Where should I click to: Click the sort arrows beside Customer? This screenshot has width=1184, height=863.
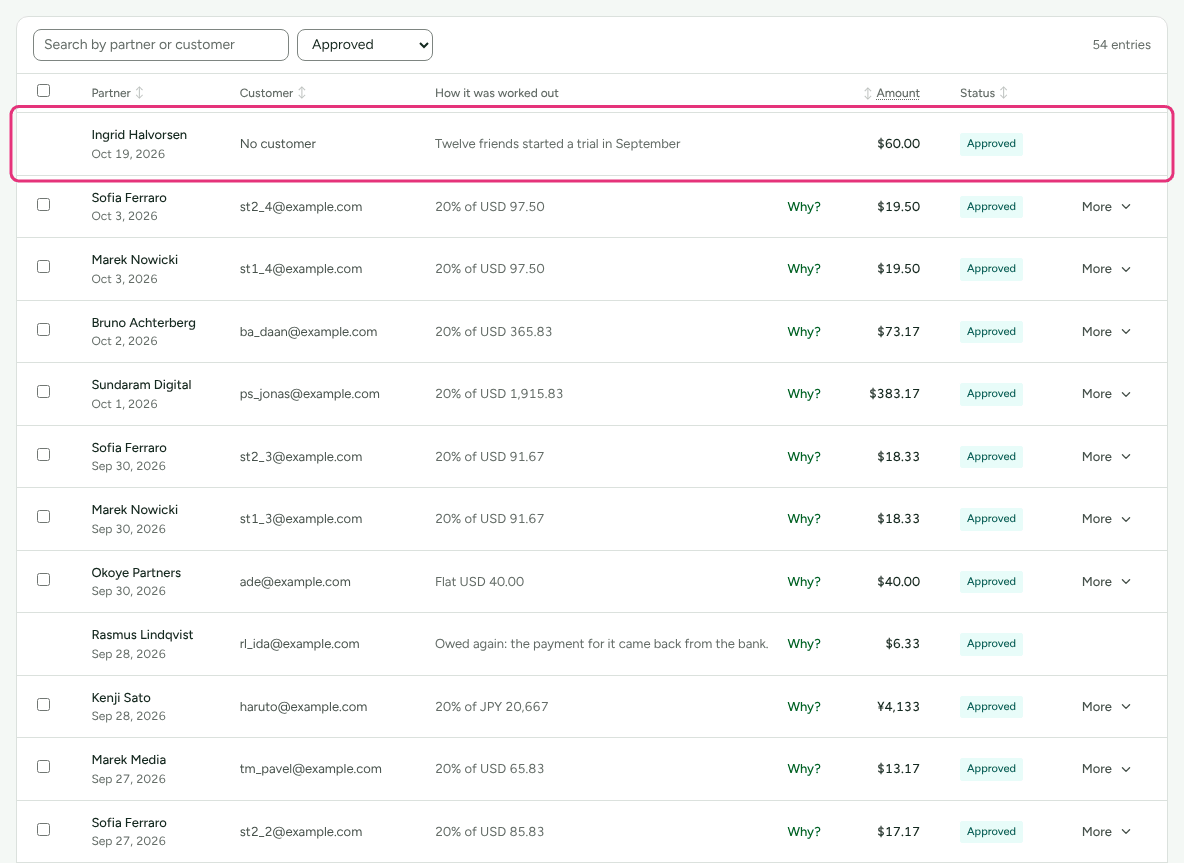tap(302, 93)
